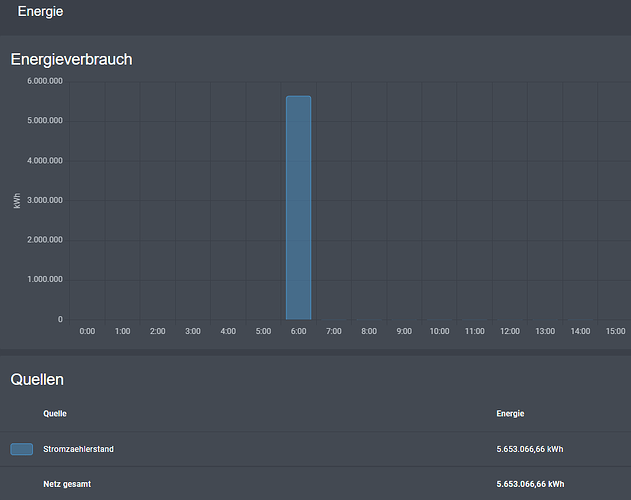
Task: Click the 12:00 time axis label
Action: [x=510, y=331]
